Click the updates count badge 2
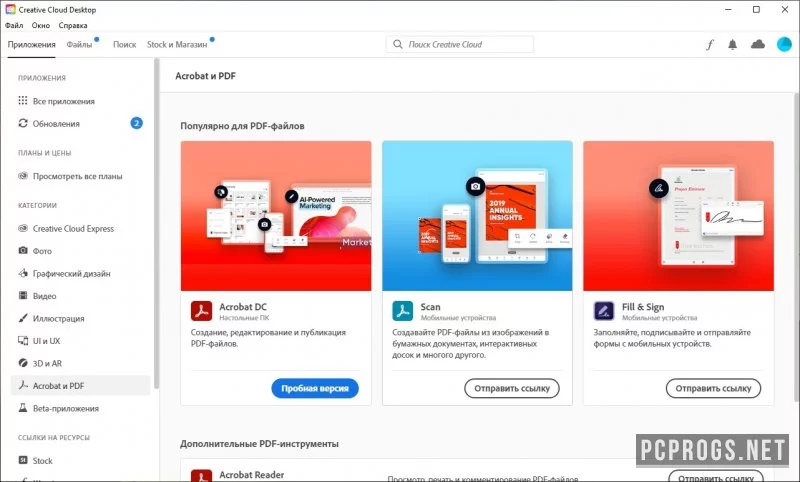 pos(136,123)
